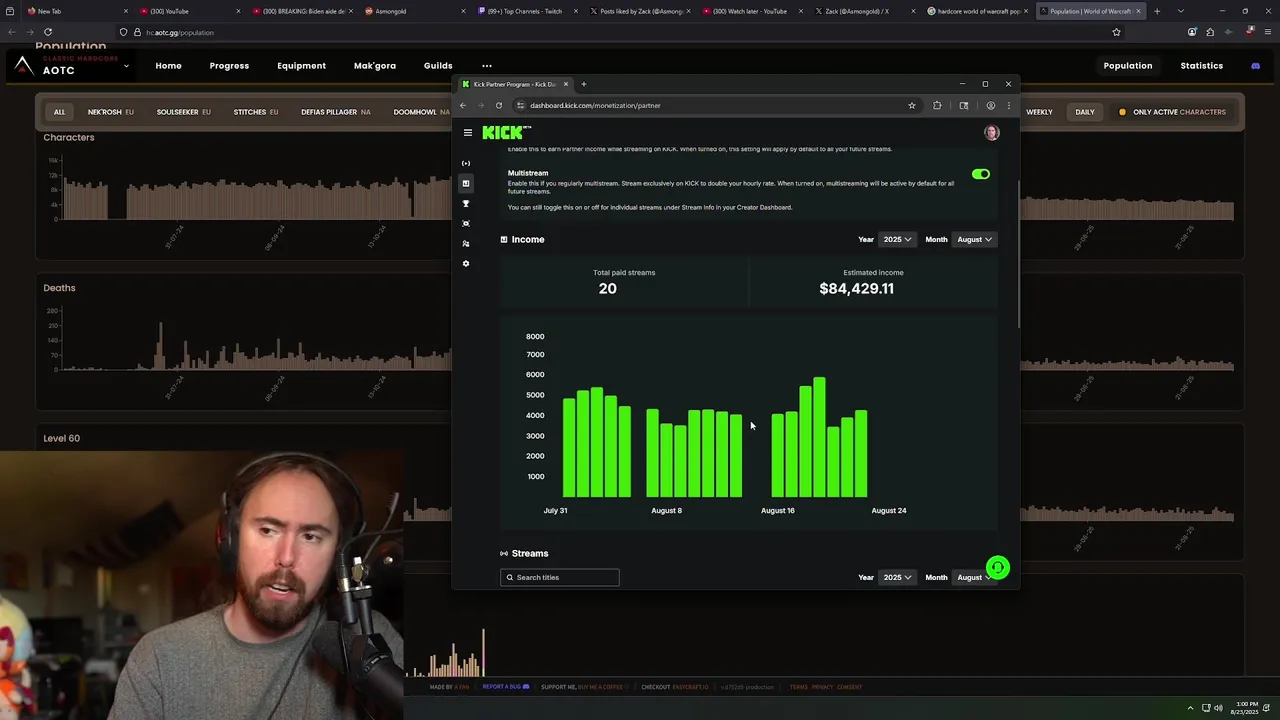Switch to Top Channels - Twitch tab
This screenshot has width=1280, height=720.
coord(528,11)
